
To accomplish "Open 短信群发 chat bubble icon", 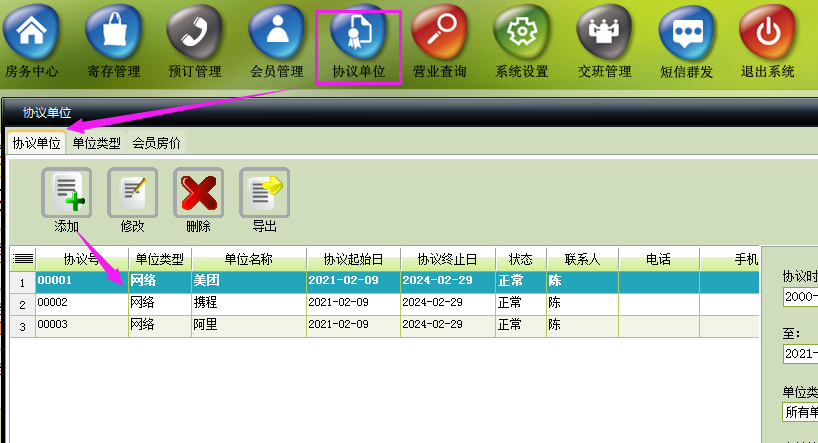I will point(687,31).
